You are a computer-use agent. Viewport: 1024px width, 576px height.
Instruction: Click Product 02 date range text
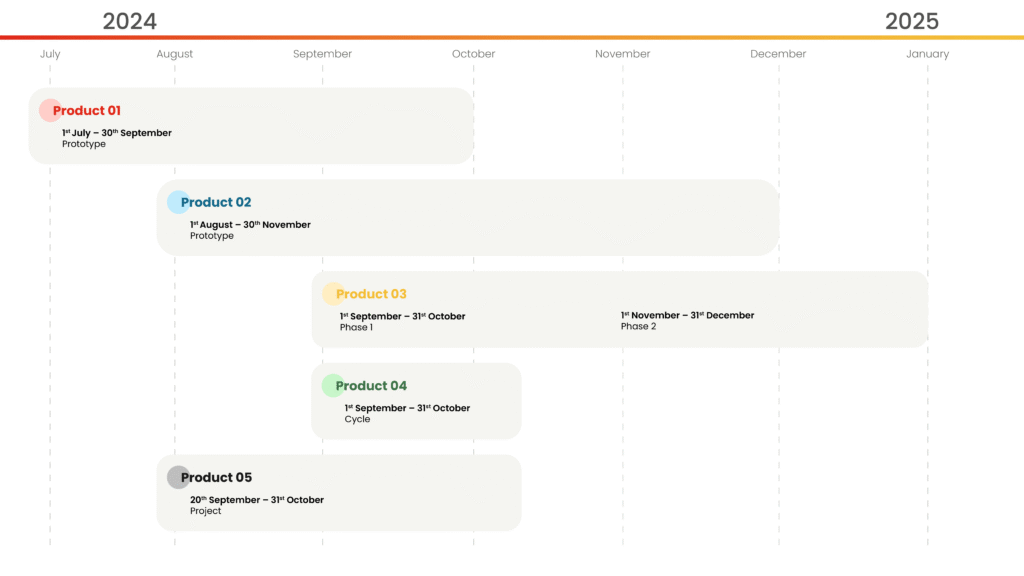[250, 225]
